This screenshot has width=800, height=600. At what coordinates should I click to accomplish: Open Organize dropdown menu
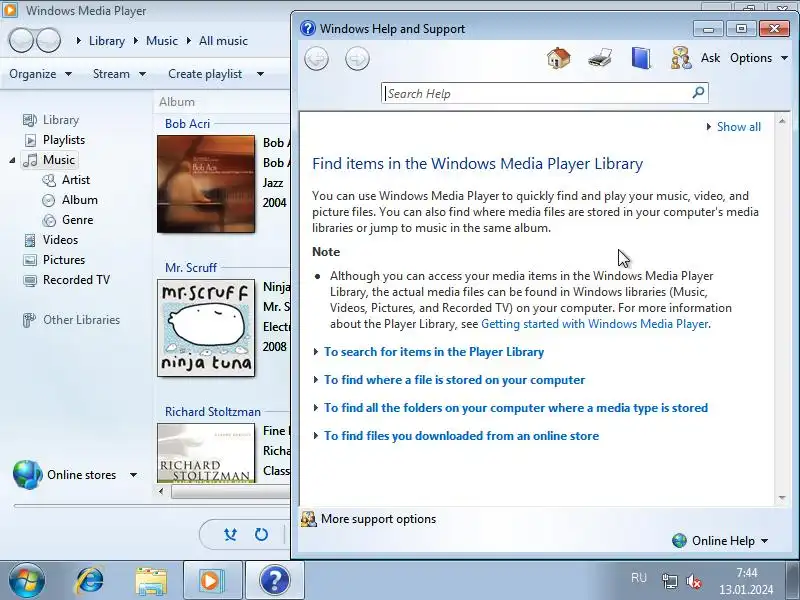click(40, 74)
